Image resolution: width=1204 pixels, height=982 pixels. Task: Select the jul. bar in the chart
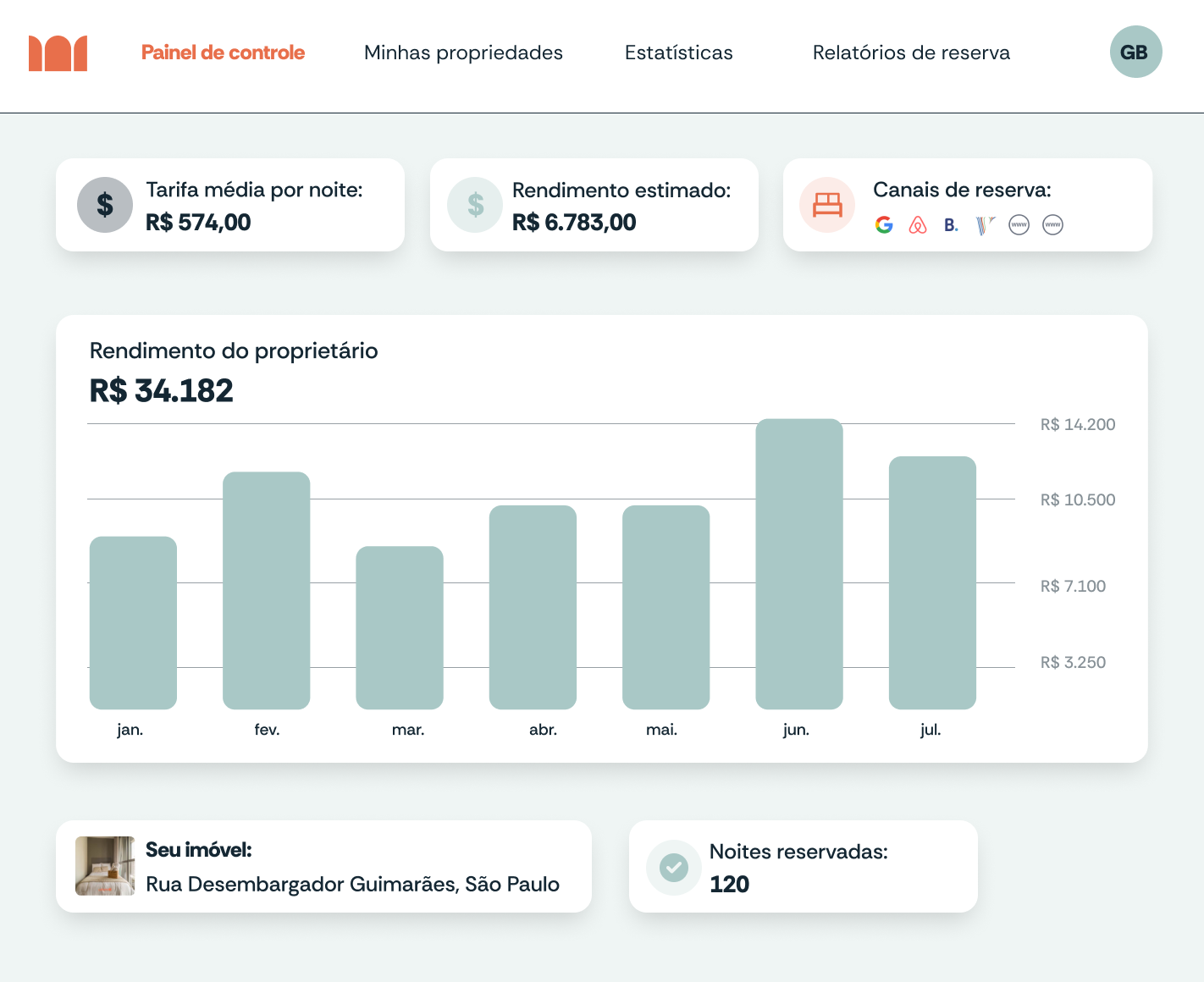(x=932, y=582)
